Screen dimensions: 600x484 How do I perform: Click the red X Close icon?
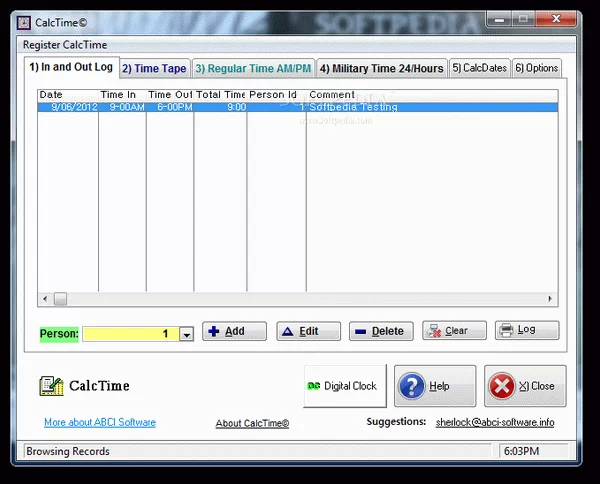tap(502, 386)
